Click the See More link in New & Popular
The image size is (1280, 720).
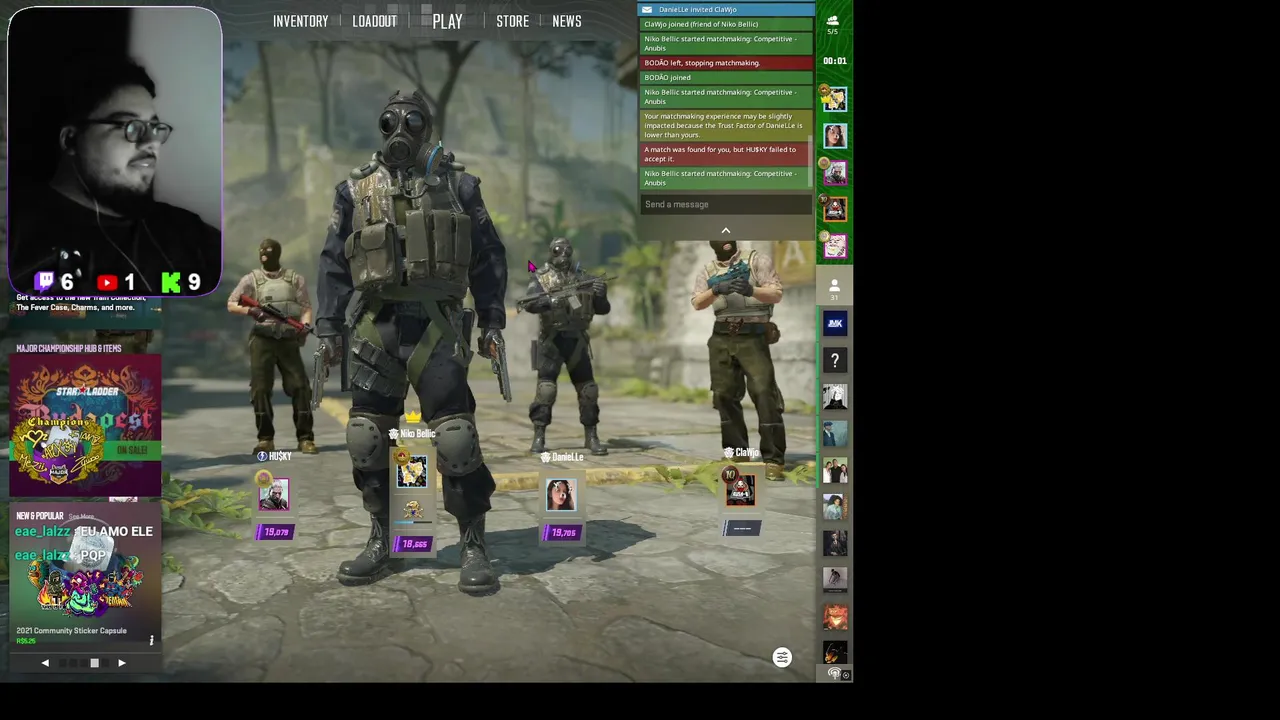click(x=81, y=516)
